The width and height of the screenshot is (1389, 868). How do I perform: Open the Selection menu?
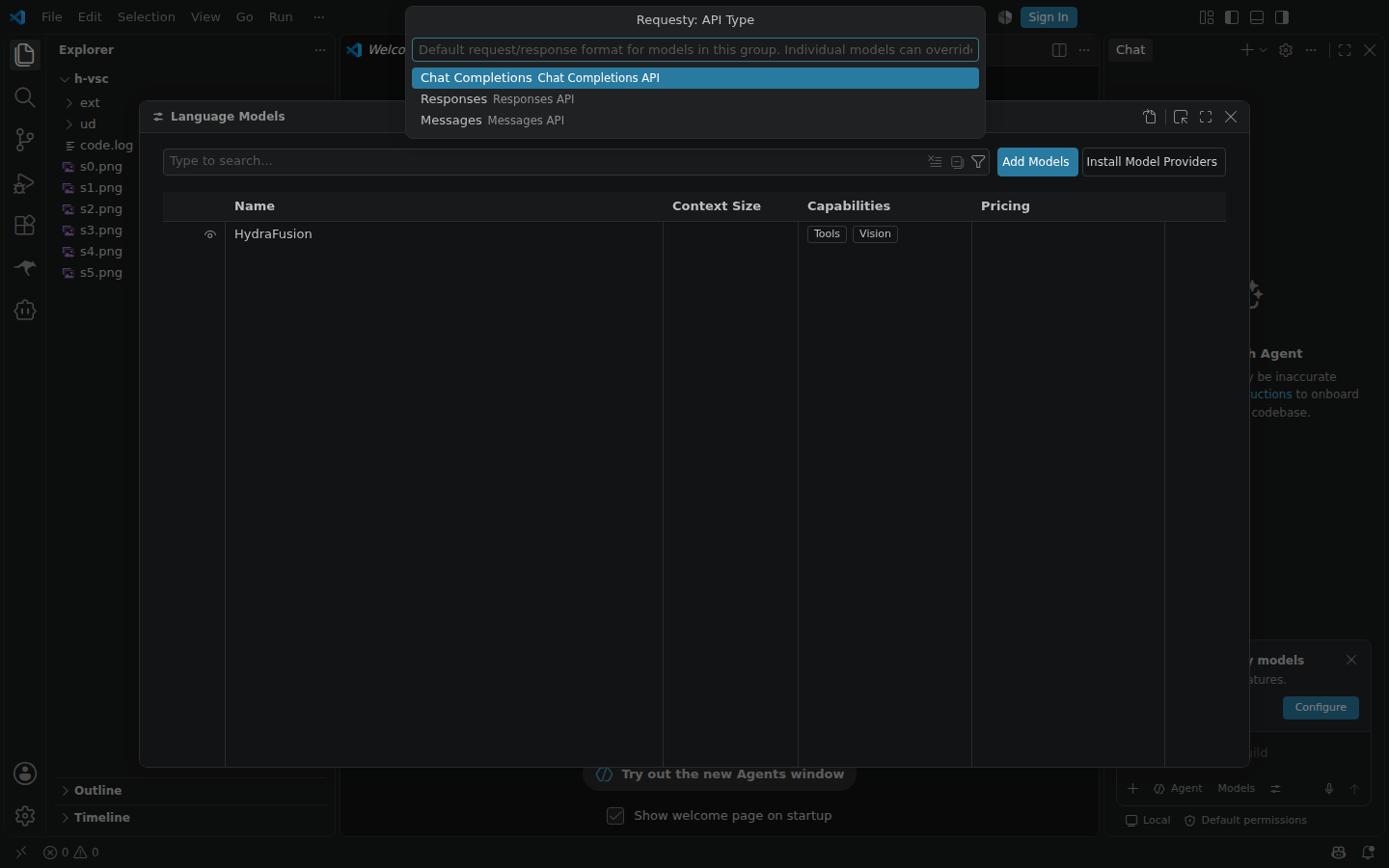[x=147, y=17]
